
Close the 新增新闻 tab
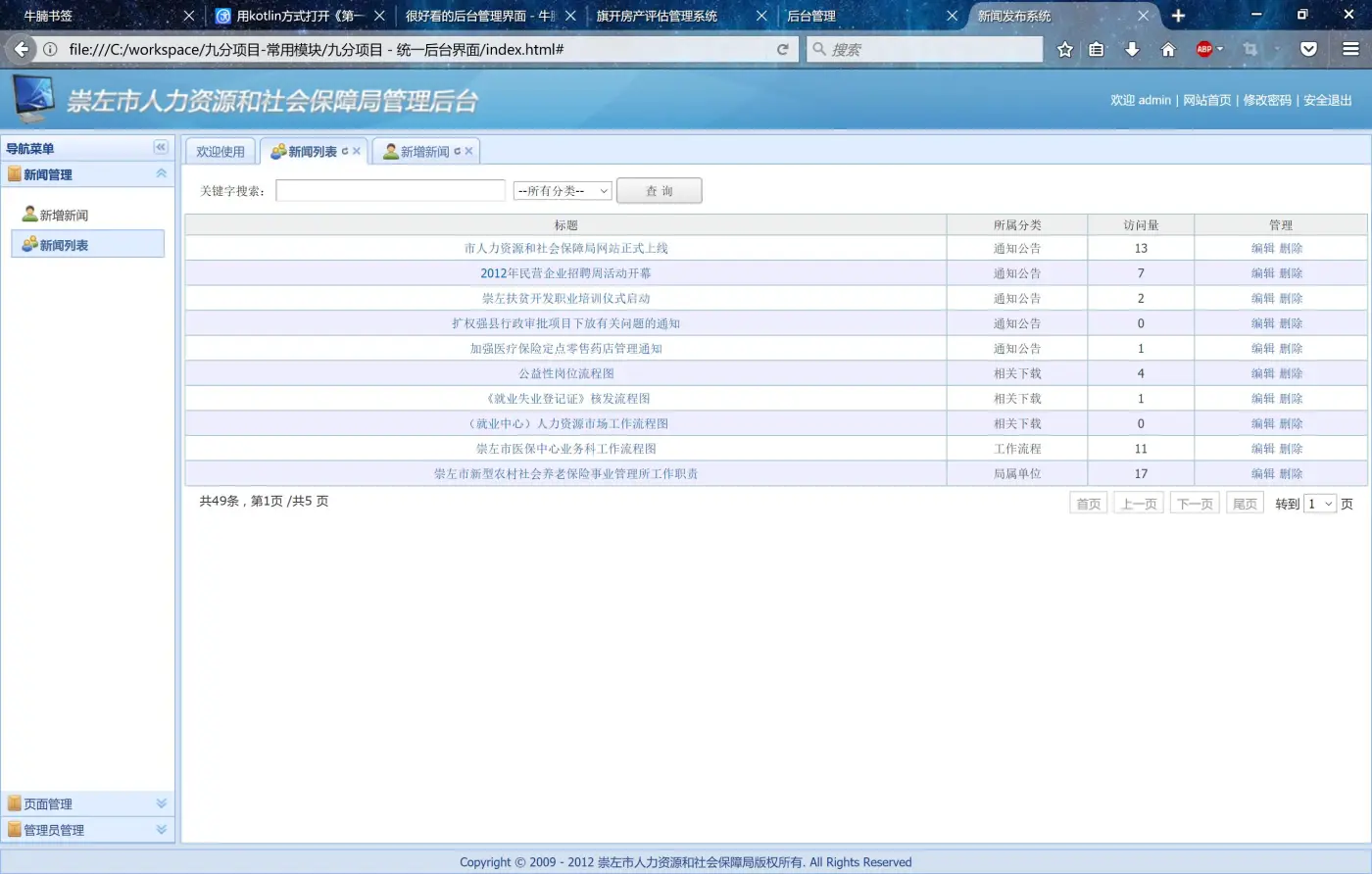(x=468, y=151)
